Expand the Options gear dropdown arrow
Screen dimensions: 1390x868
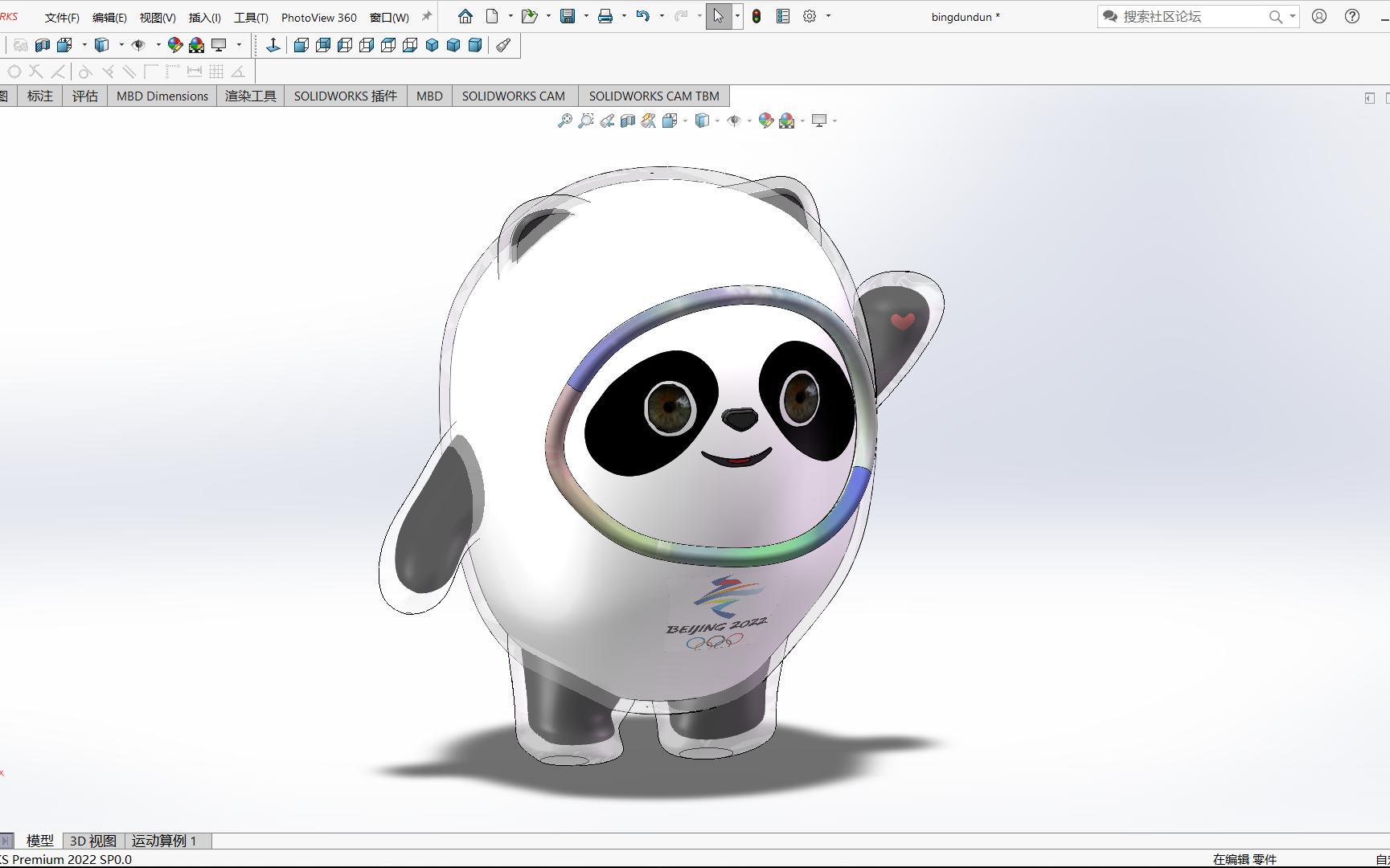click(x=828, y=16)
